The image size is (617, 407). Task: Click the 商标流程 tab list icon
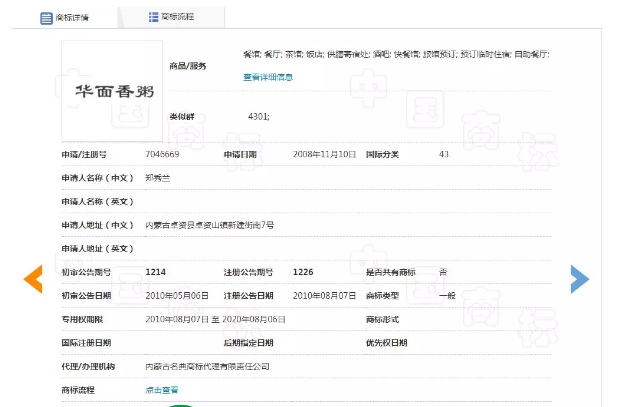[x=152, y=18]
